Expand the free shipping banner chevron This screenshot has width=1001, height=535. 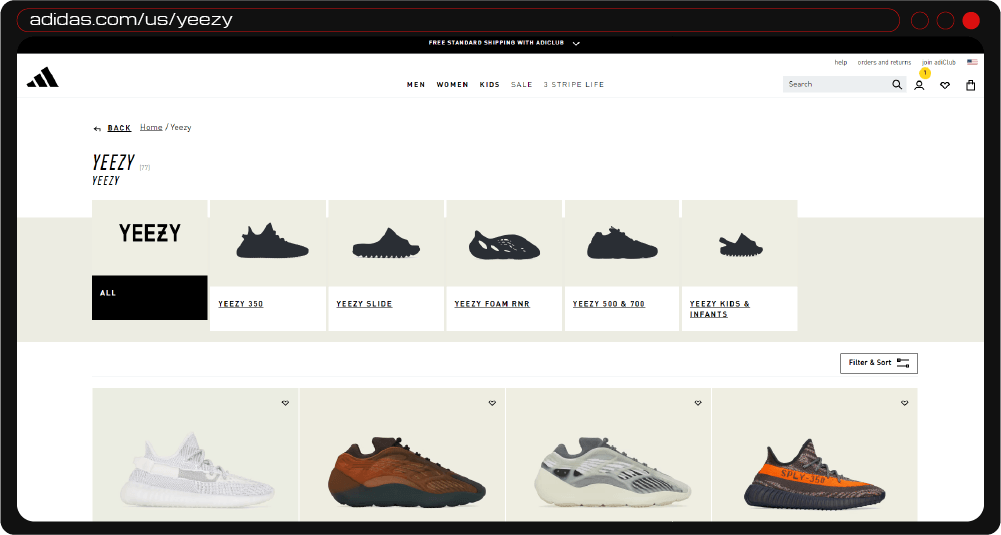[576, 43]
